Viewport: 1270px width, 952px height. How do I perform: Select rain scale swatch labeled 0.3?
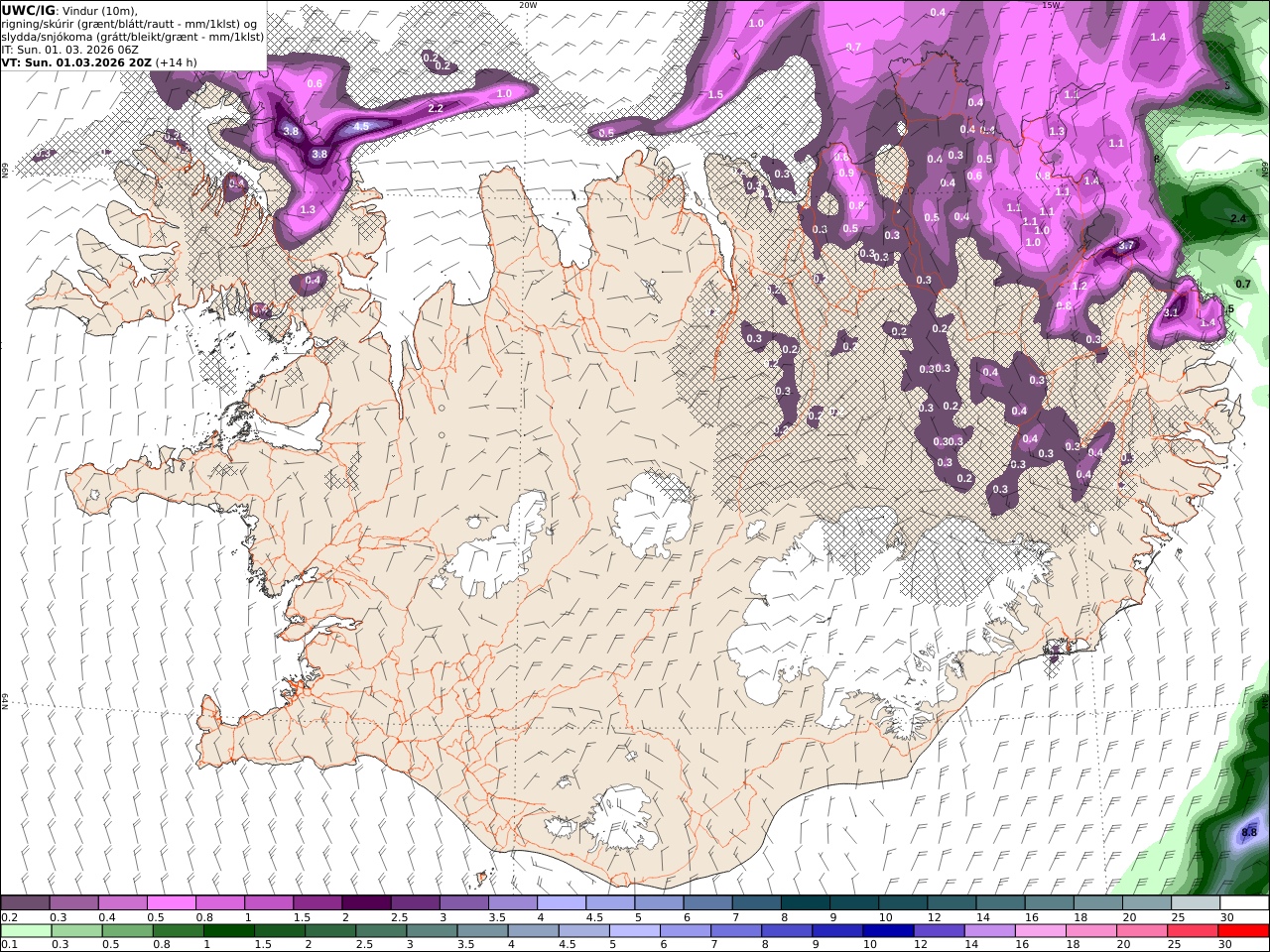(x=76, y=931)
